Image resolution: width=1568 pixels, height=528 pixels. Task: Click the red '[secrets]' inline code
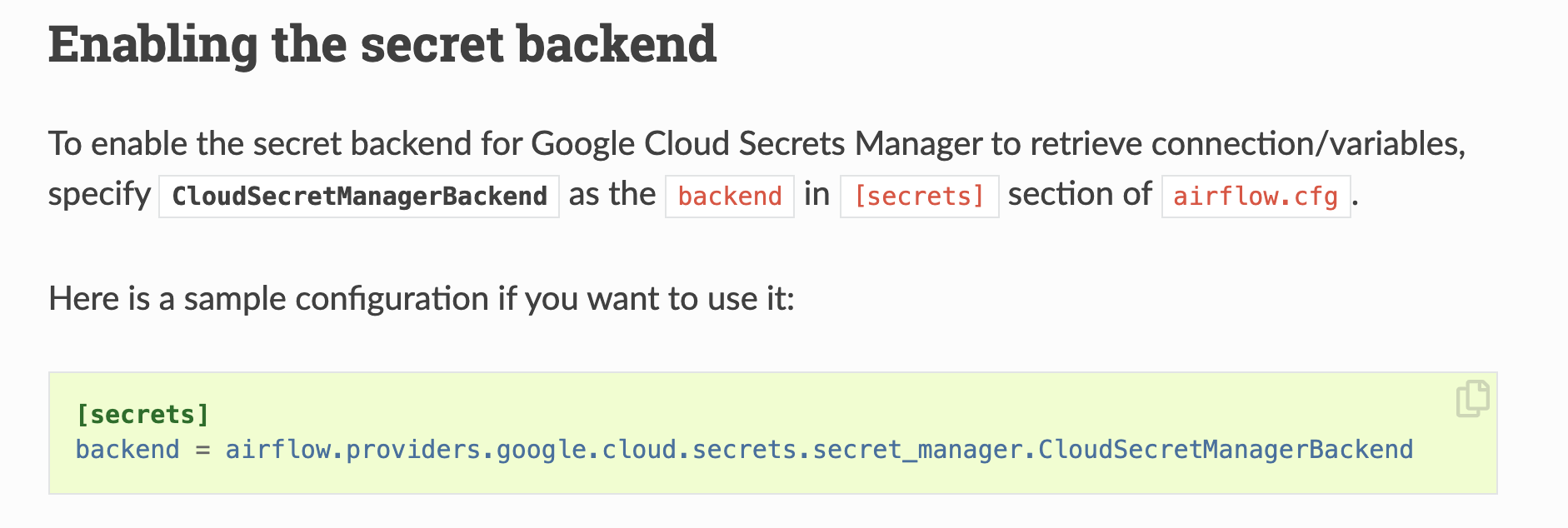click(920, 197)
